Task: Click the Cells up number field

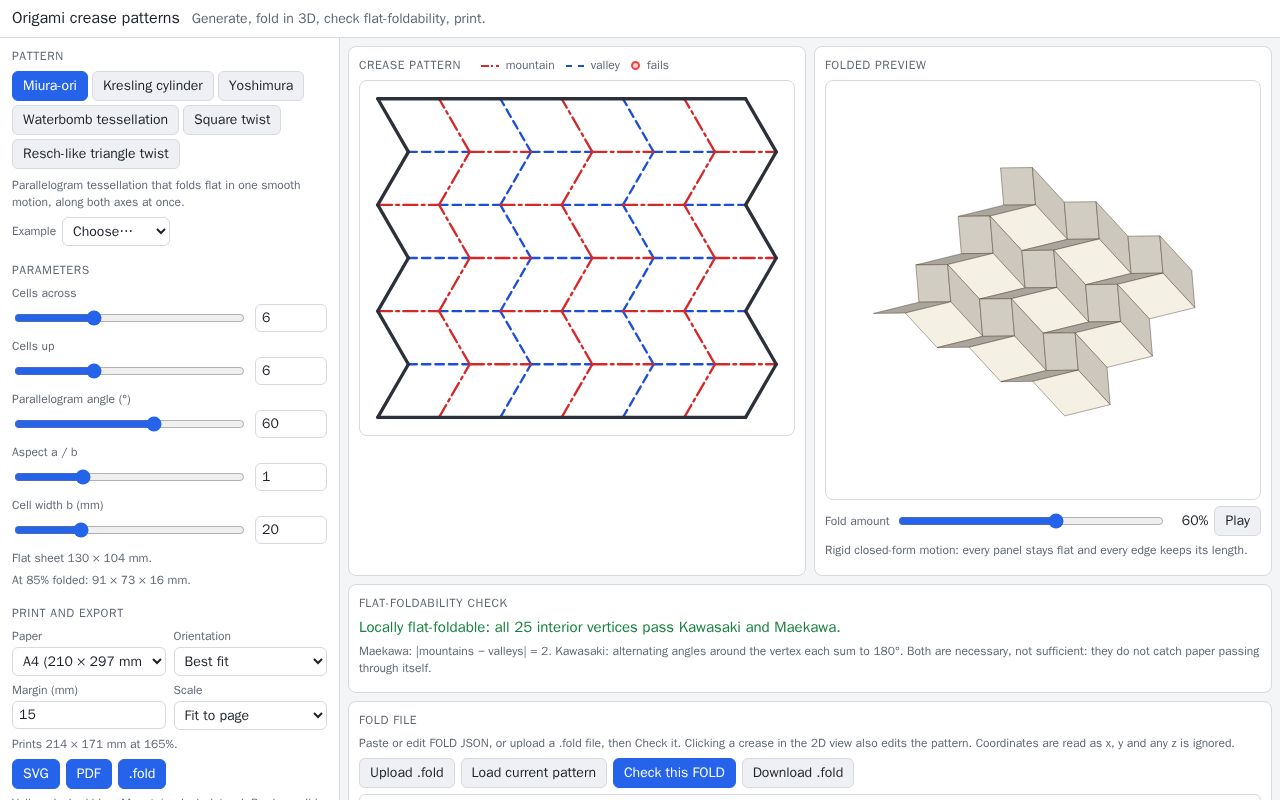Action: pyautogui.click(x=291, y=371)
